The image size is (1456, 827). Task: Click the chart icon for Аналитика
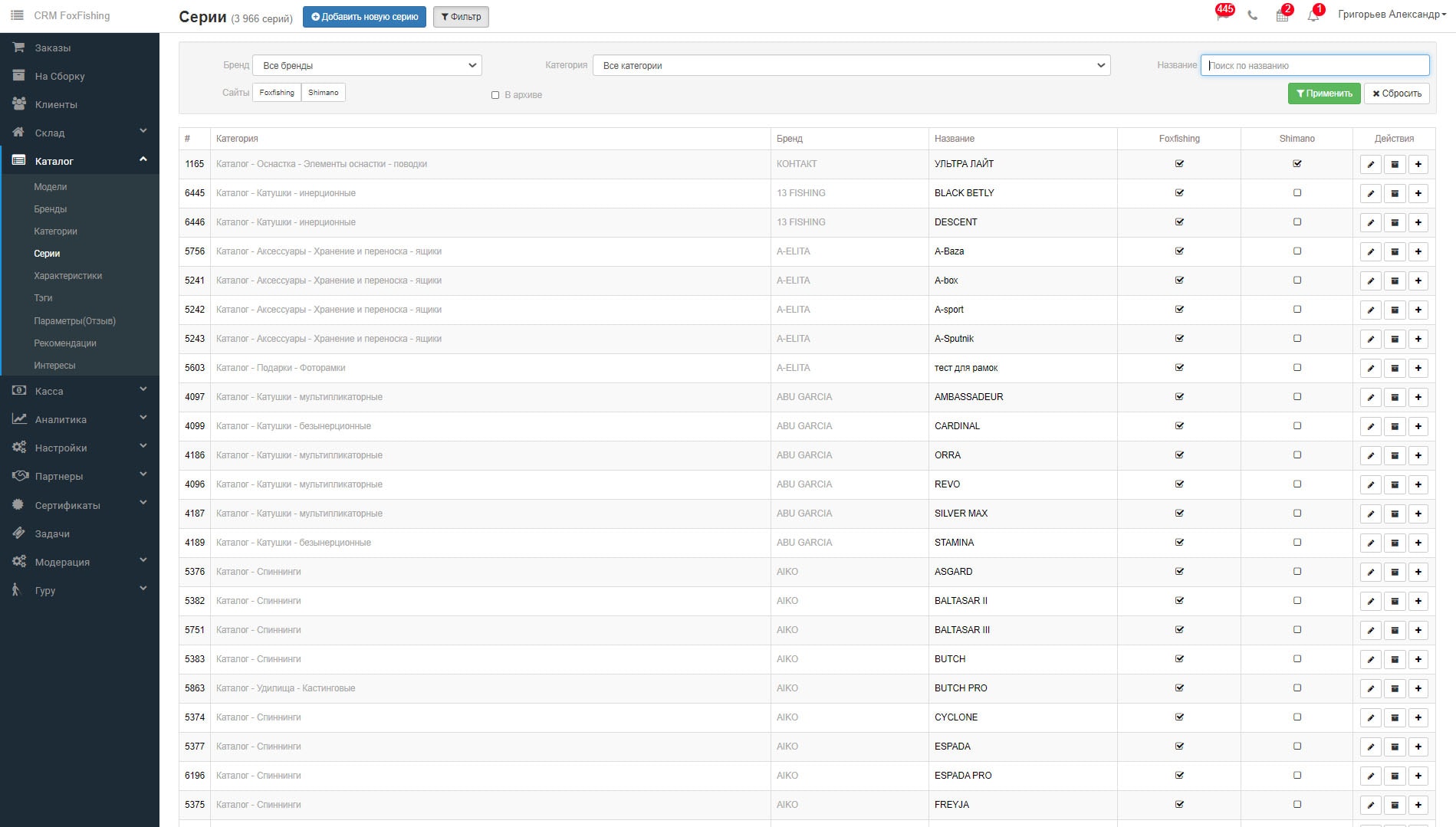18,419
